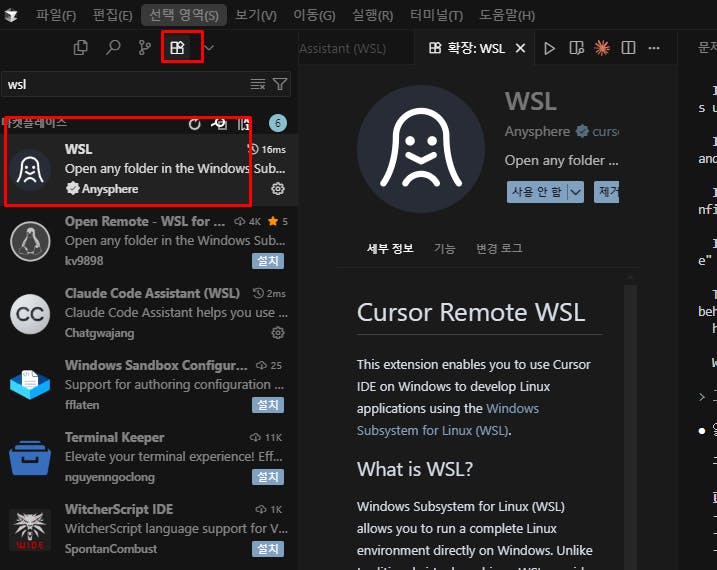Screen dimensions: 717x570
Task: Open the extension filter funnel icon
Action: [x=280, y=84]
